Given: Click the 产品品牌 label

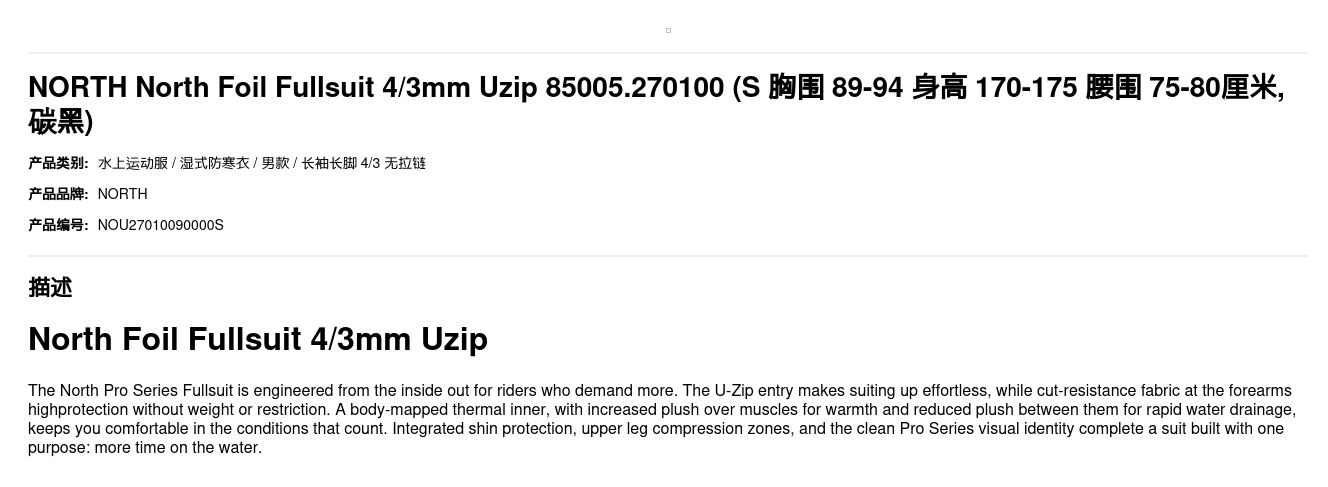Looking at the screenshot, I should pos(58,194).
